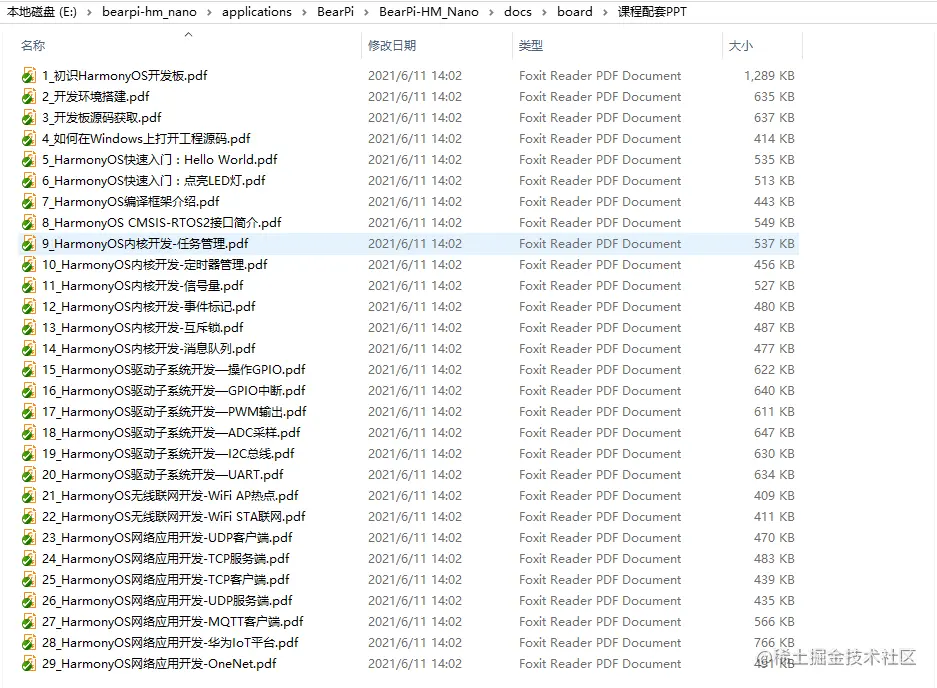937x688 pixels.
Task: Click the 566 KB size cell
Action: 774,622
